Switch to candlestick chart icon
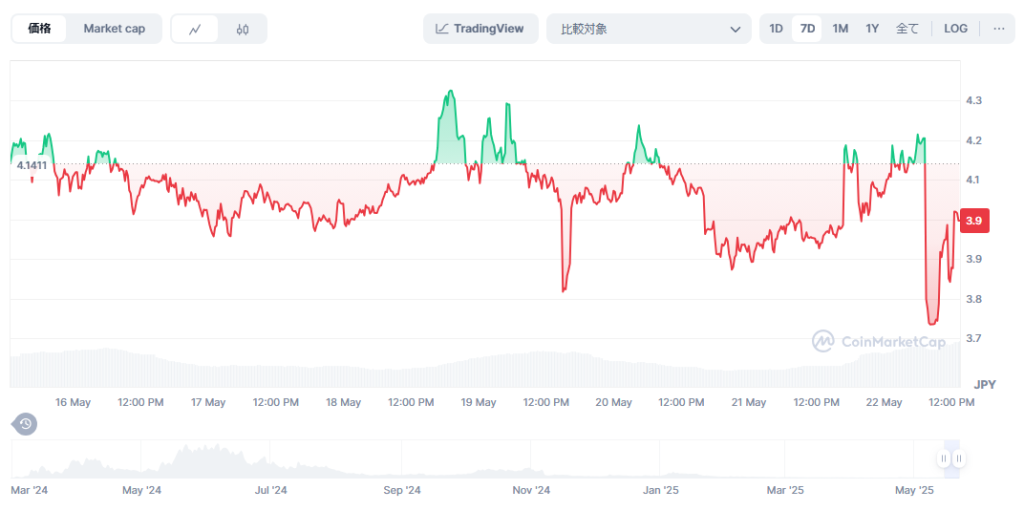Screen dimensions: 1024x511 tap(243, 29)
